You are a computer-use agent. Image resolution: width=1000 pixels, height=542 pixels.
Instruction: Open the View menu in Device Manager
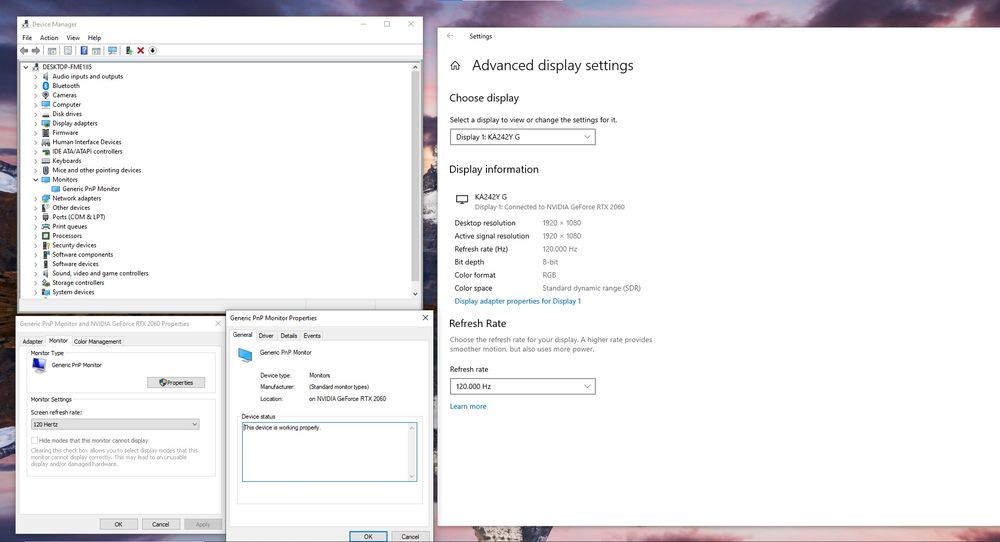[x=73, y=38]
